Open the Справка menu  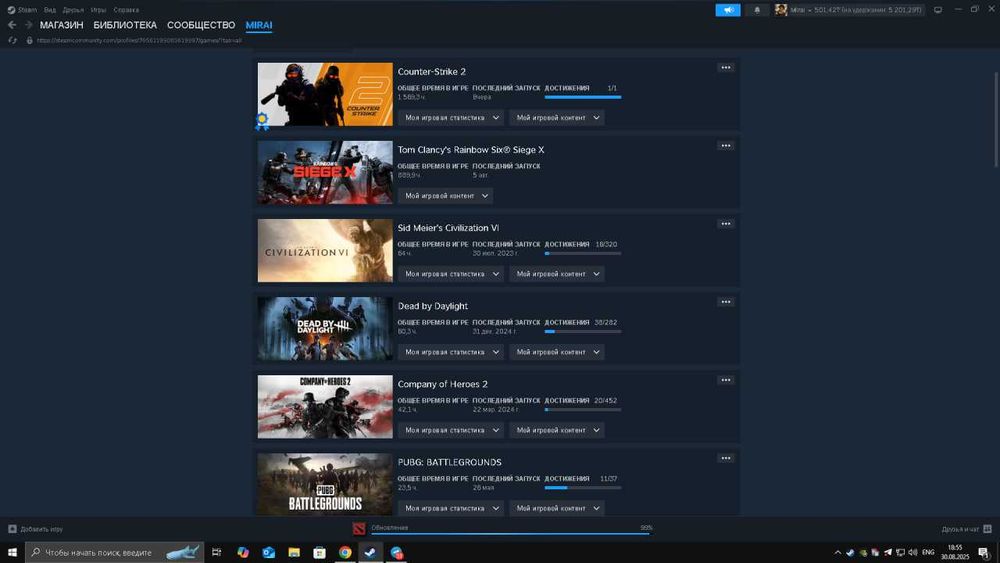[x=126, y=10]
